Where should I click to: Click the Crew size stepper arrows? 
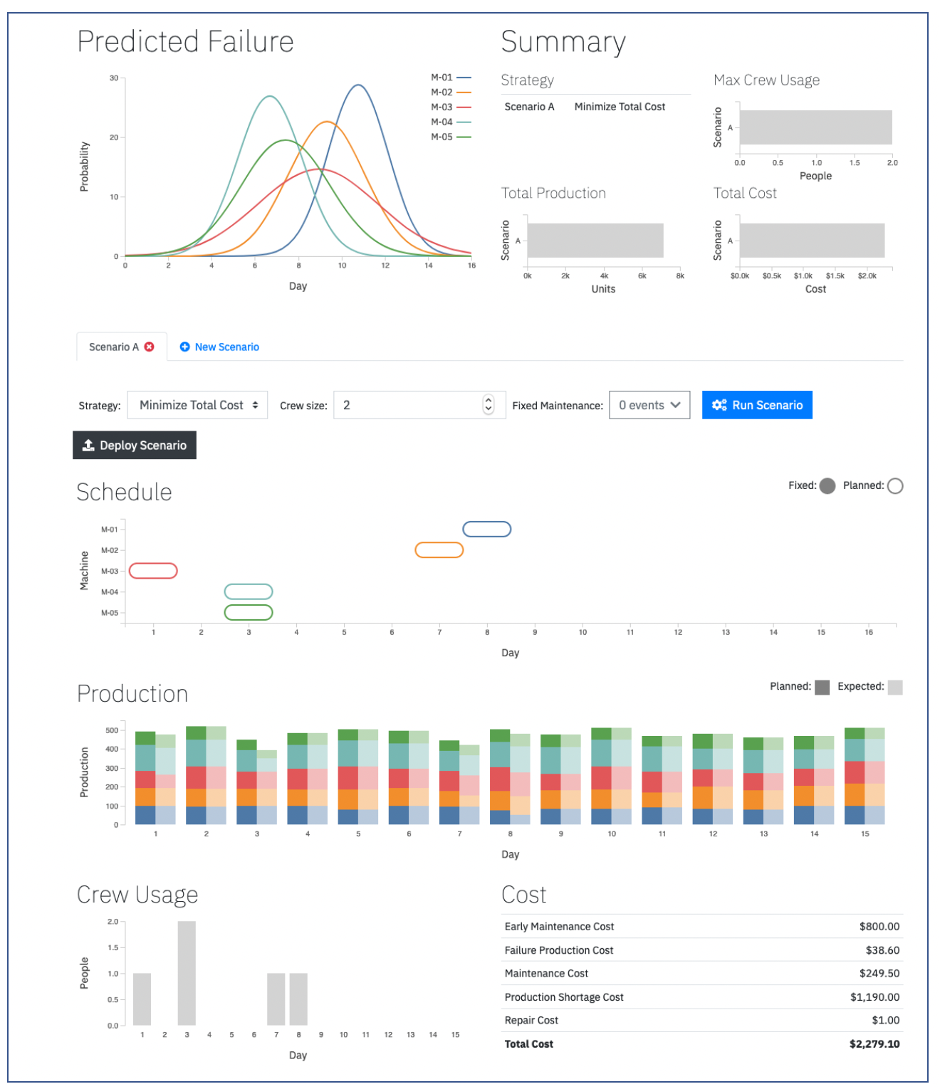pos(488,405)
